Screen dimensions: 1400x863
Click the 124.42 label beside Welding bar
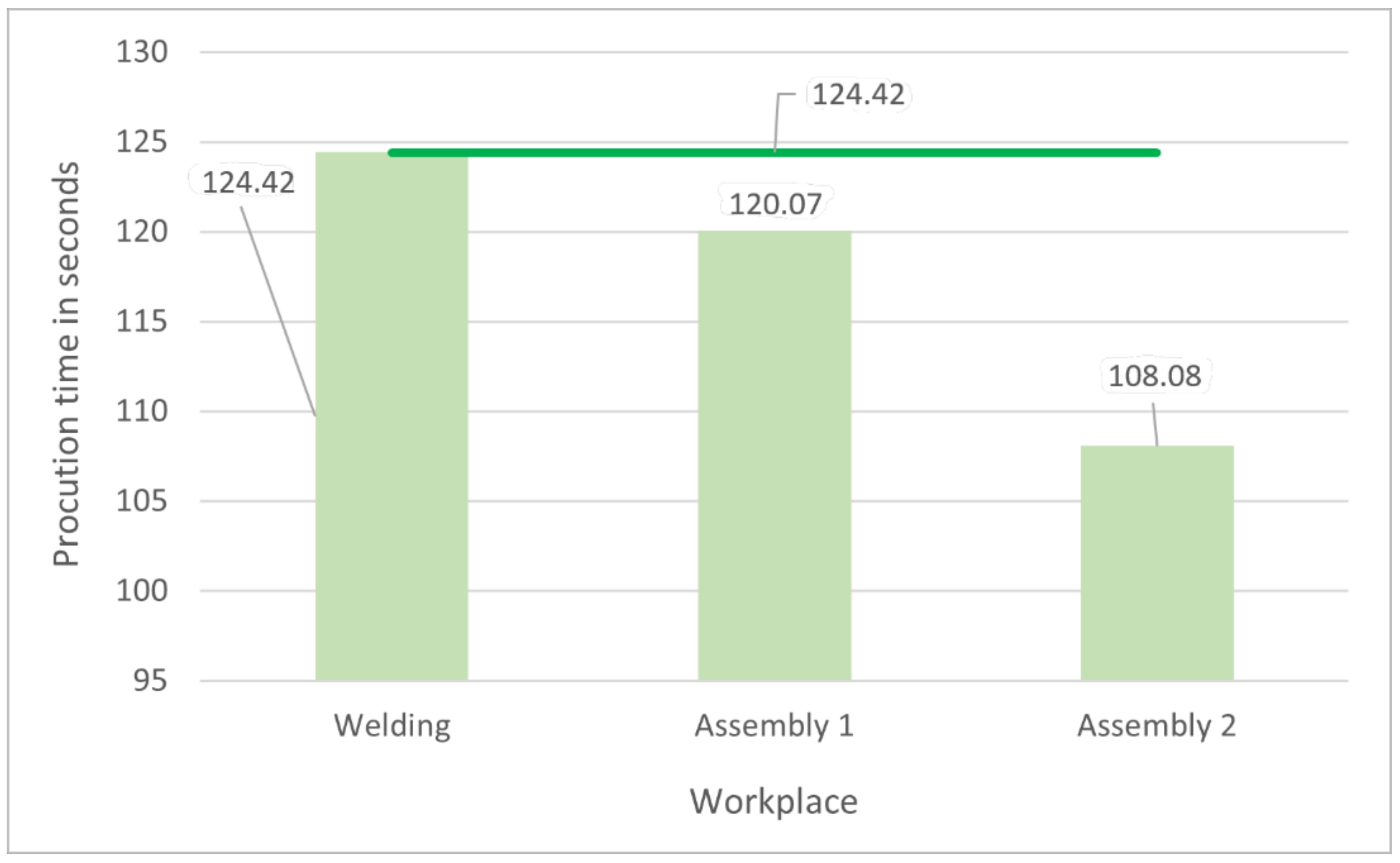[x=248, y=183]
